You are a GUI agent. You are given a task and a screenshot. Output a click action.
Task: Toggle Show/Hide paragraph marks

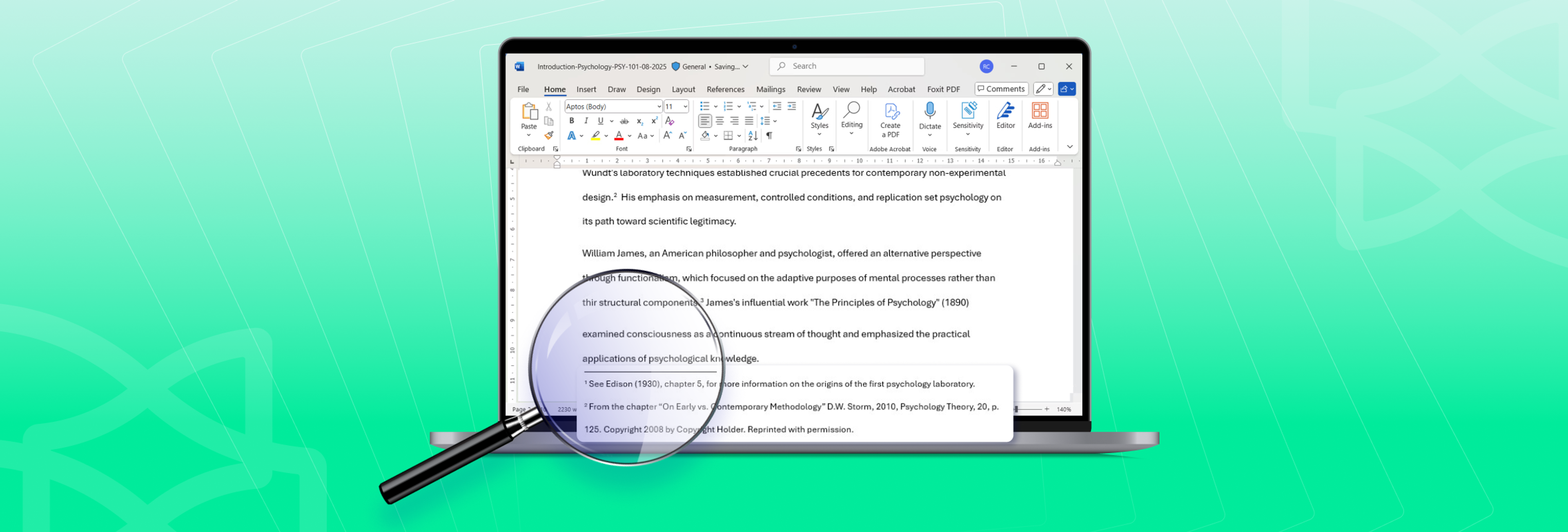769,135
